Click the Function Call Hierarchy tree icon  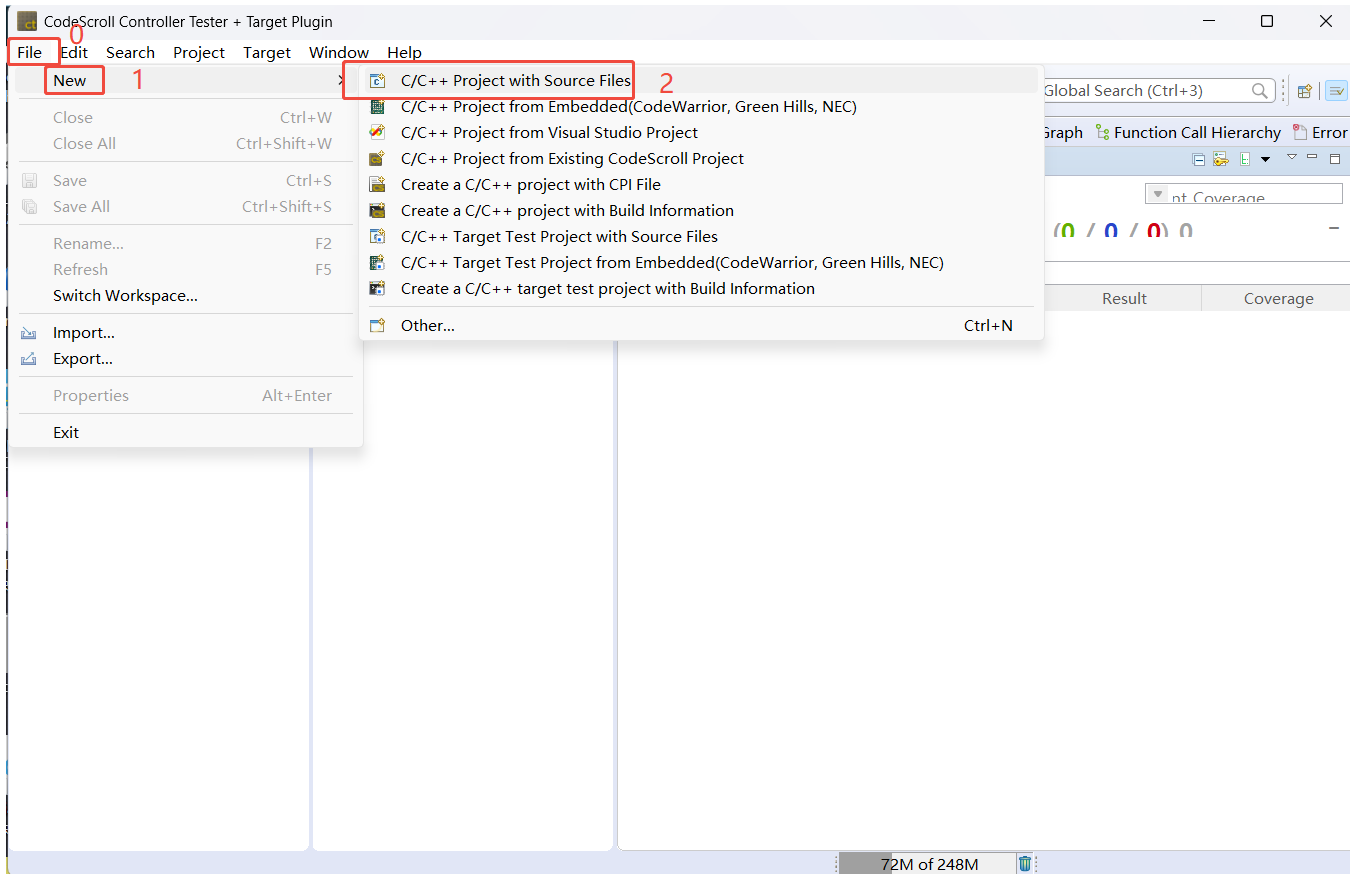[1102, 133]
